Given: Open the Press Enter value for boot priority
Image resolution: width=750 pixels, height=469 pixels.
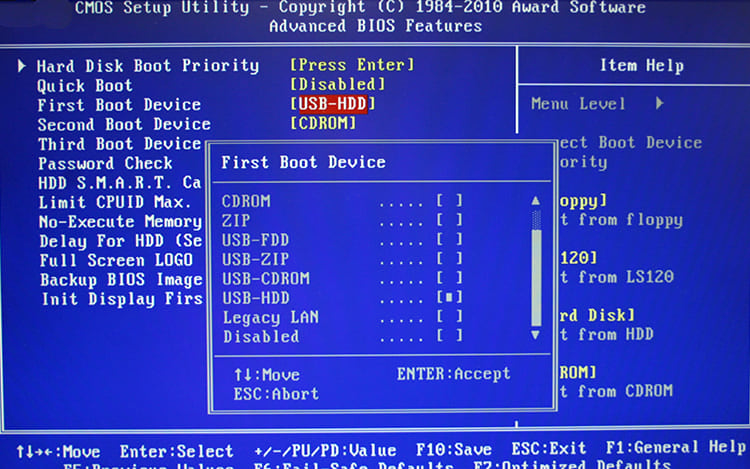Looking at the screenshot, I should click(x=353, y=65).
